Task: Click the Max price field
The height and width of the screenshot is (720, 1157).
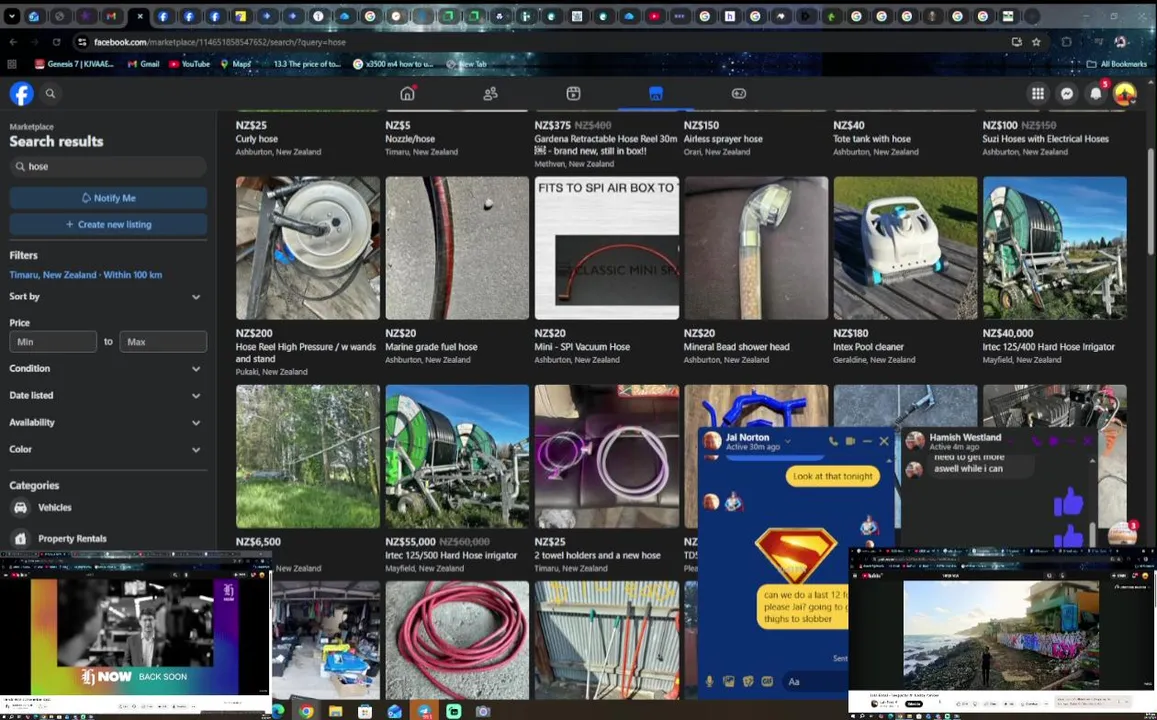Action: click(x=163, y=342)
